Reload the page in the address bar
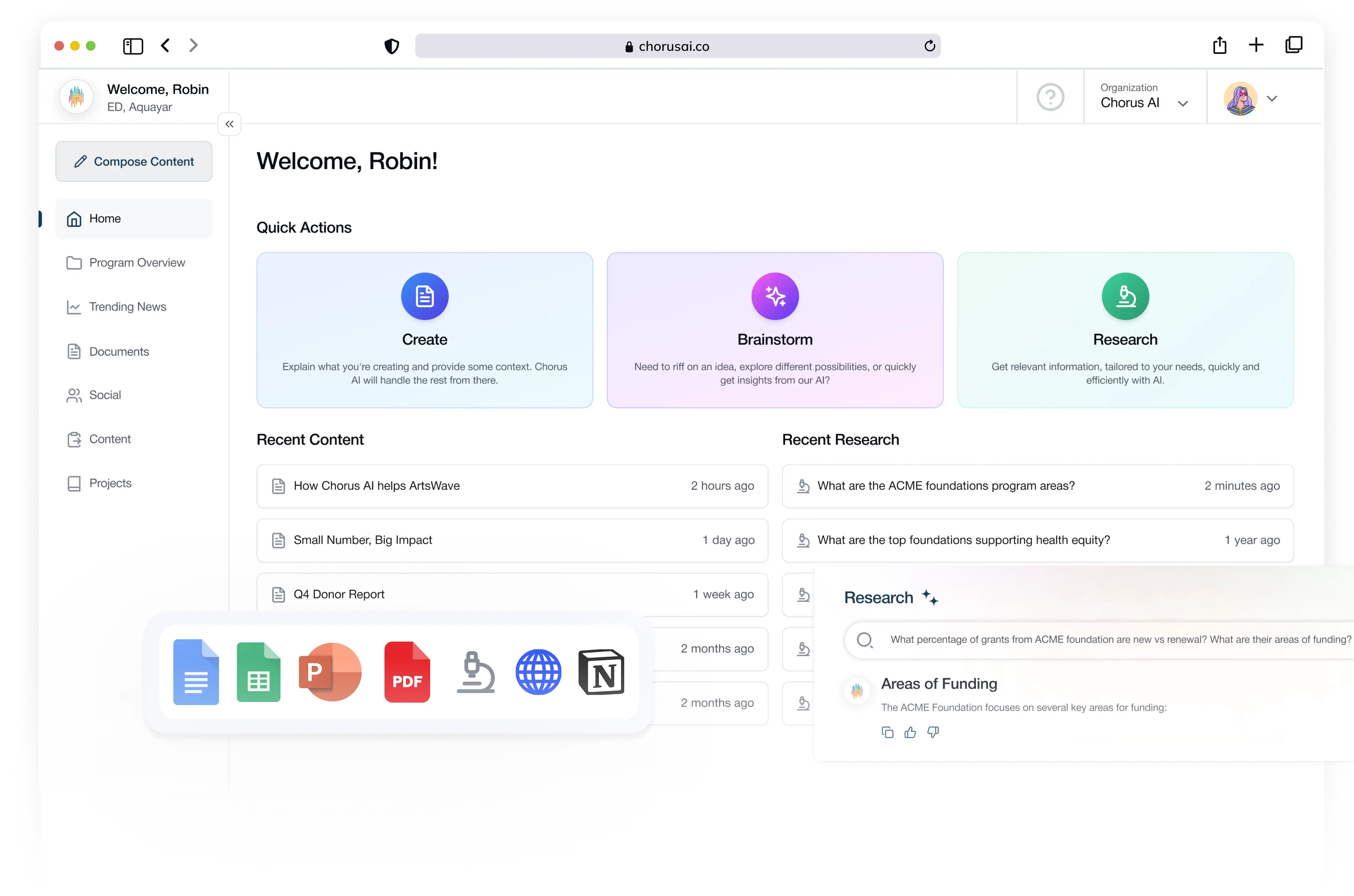Image resolution: width=1354 pixels, height=896 pixels. (930, 46)
